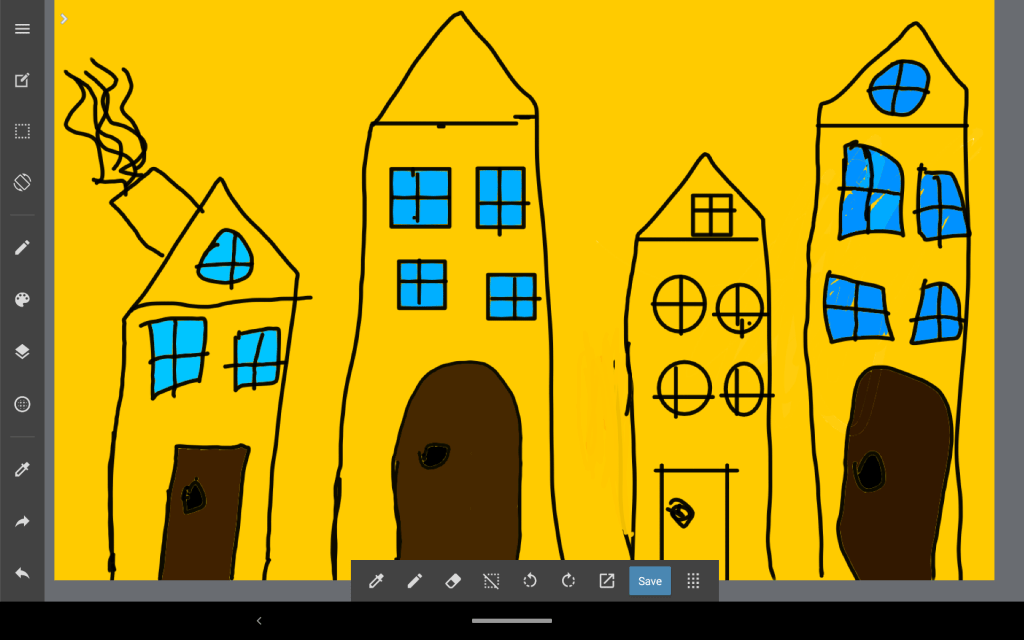1024x640 pixels.
Task: Toggle the deselect crossed-selection icon
Action: (491, 581)
